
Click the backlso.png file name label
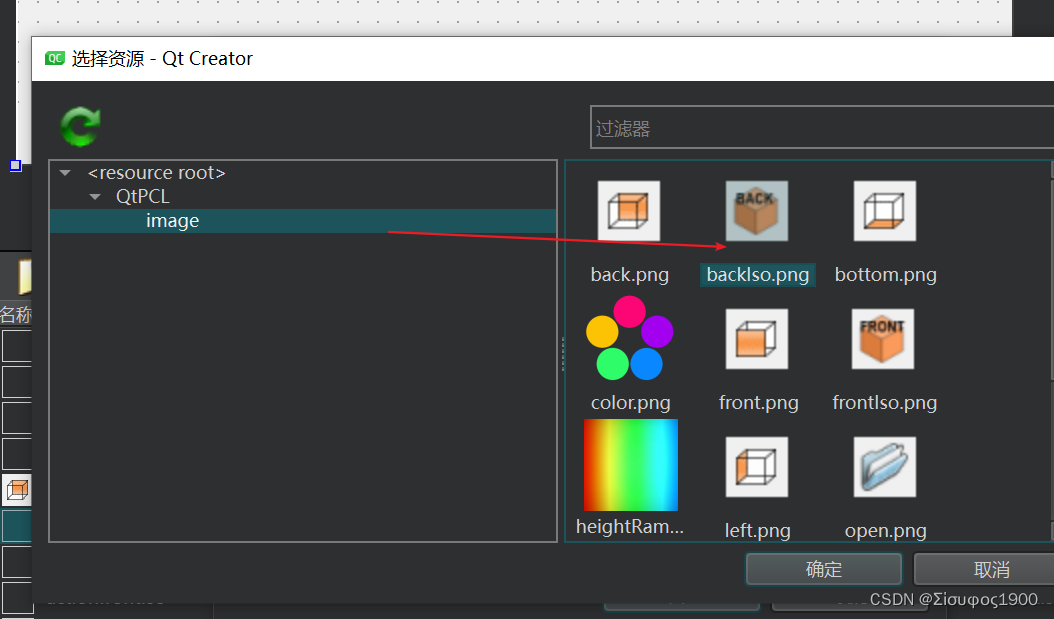[757, 274]
